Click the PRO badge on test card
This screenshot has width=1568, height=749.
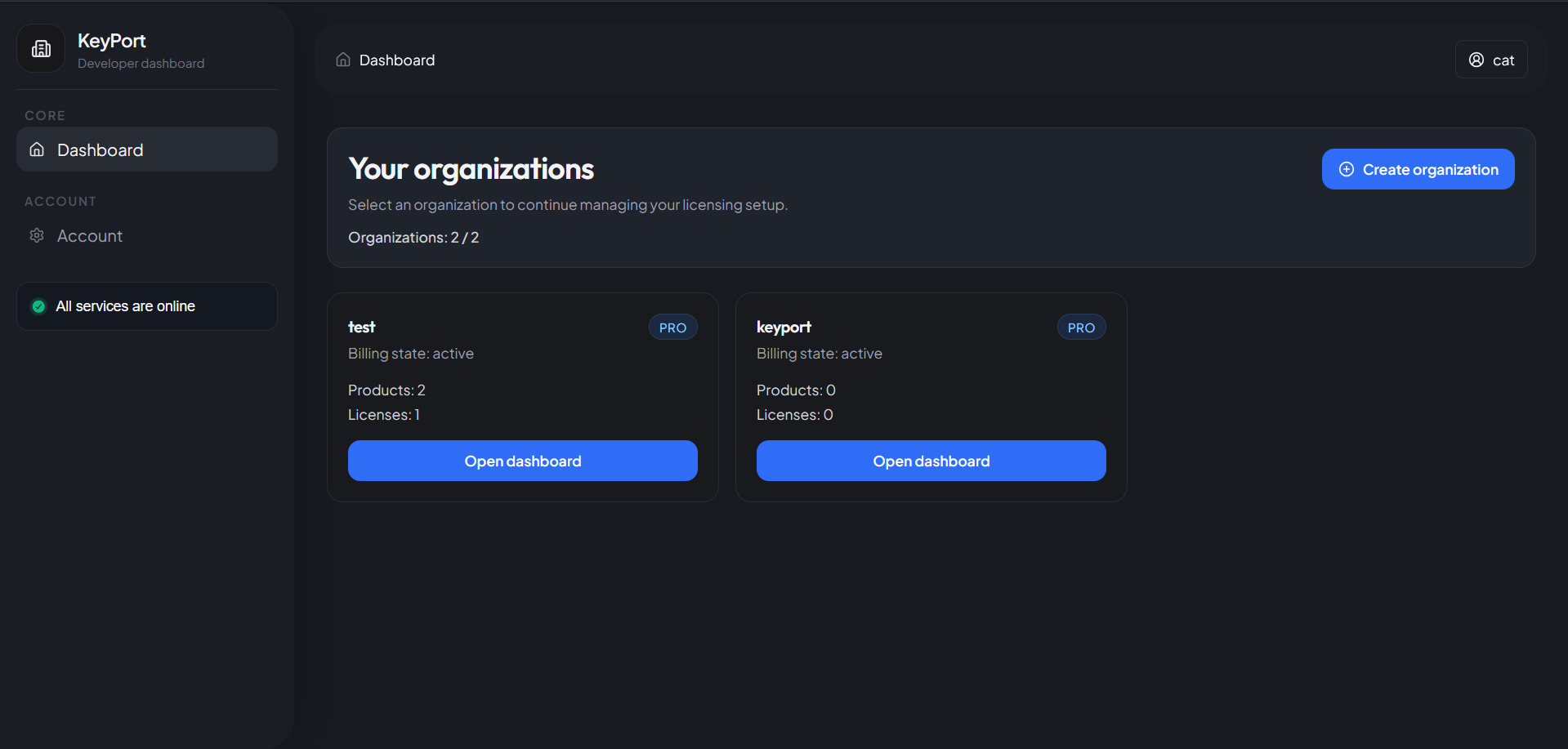tap(672, 328)
